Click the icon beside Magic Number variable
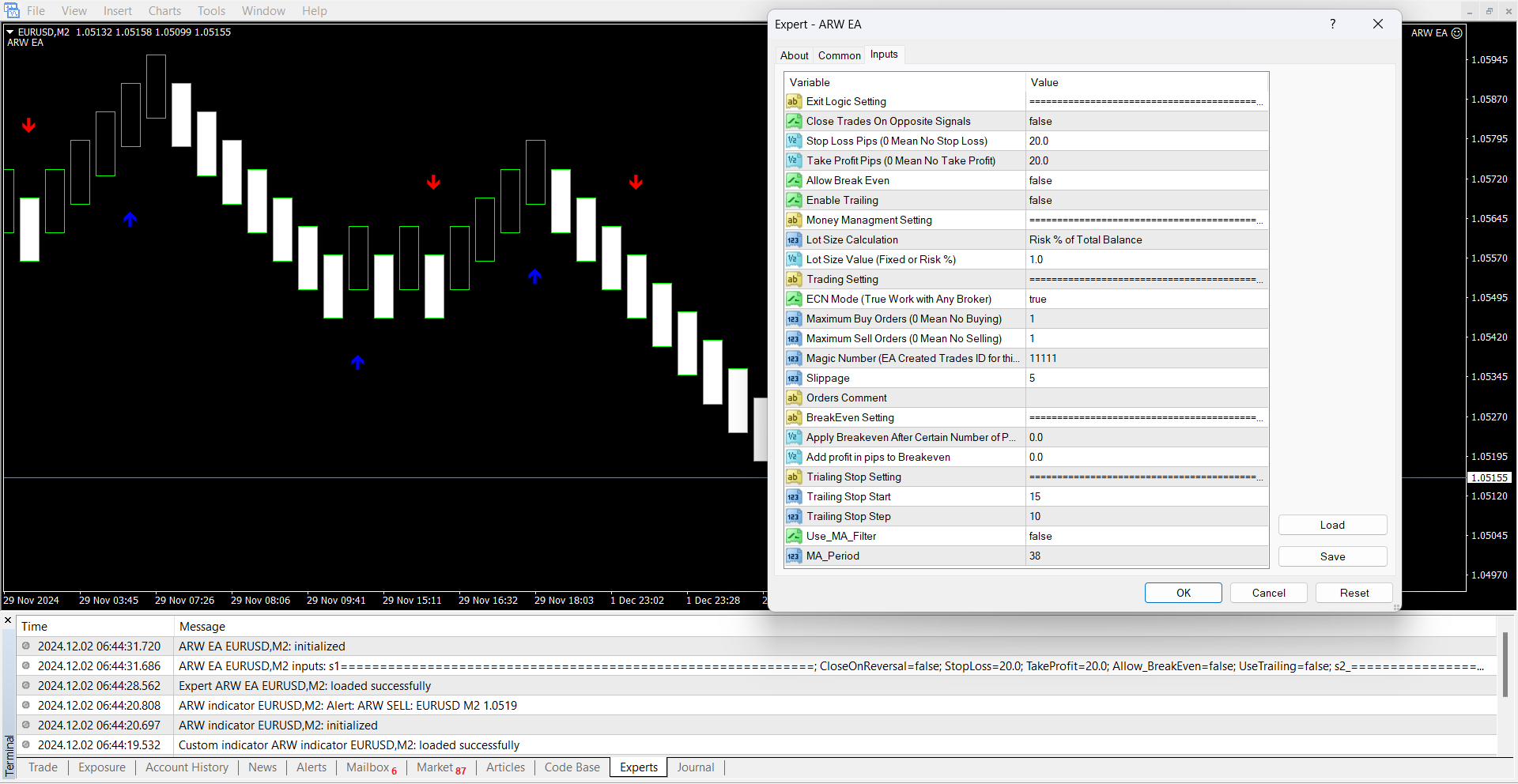Image resolution: width=1518 pixels, height=784 pixels. [793, 358]
